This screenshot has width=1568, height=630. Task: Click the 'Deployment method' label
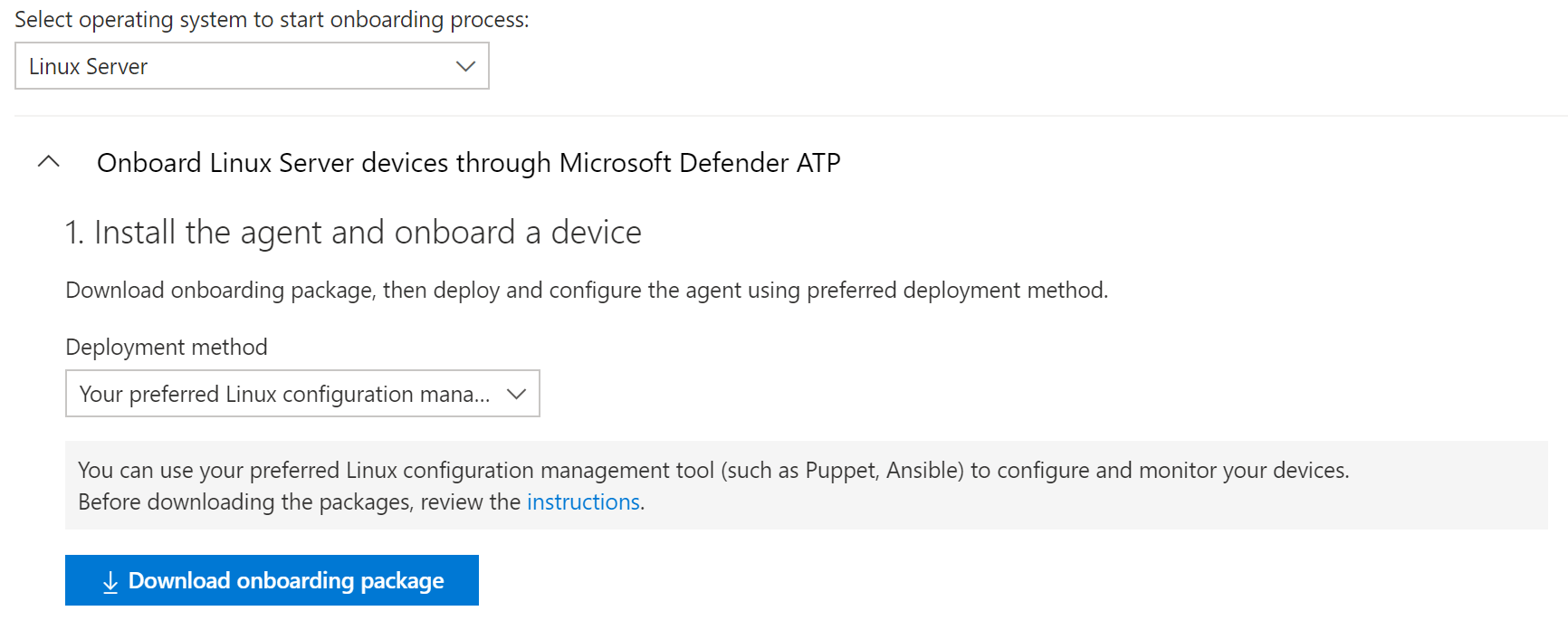167,348
